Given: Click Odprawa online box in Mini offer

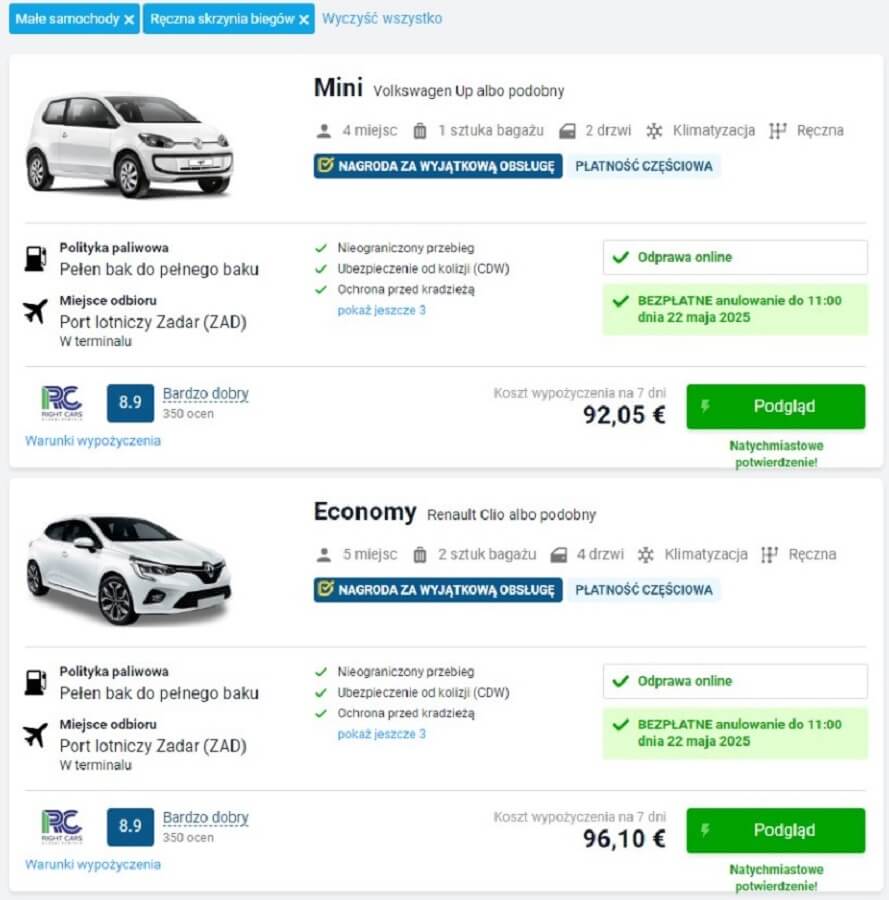Looking at the screenshot, I should pyautogui.click(x=734, y=257).
